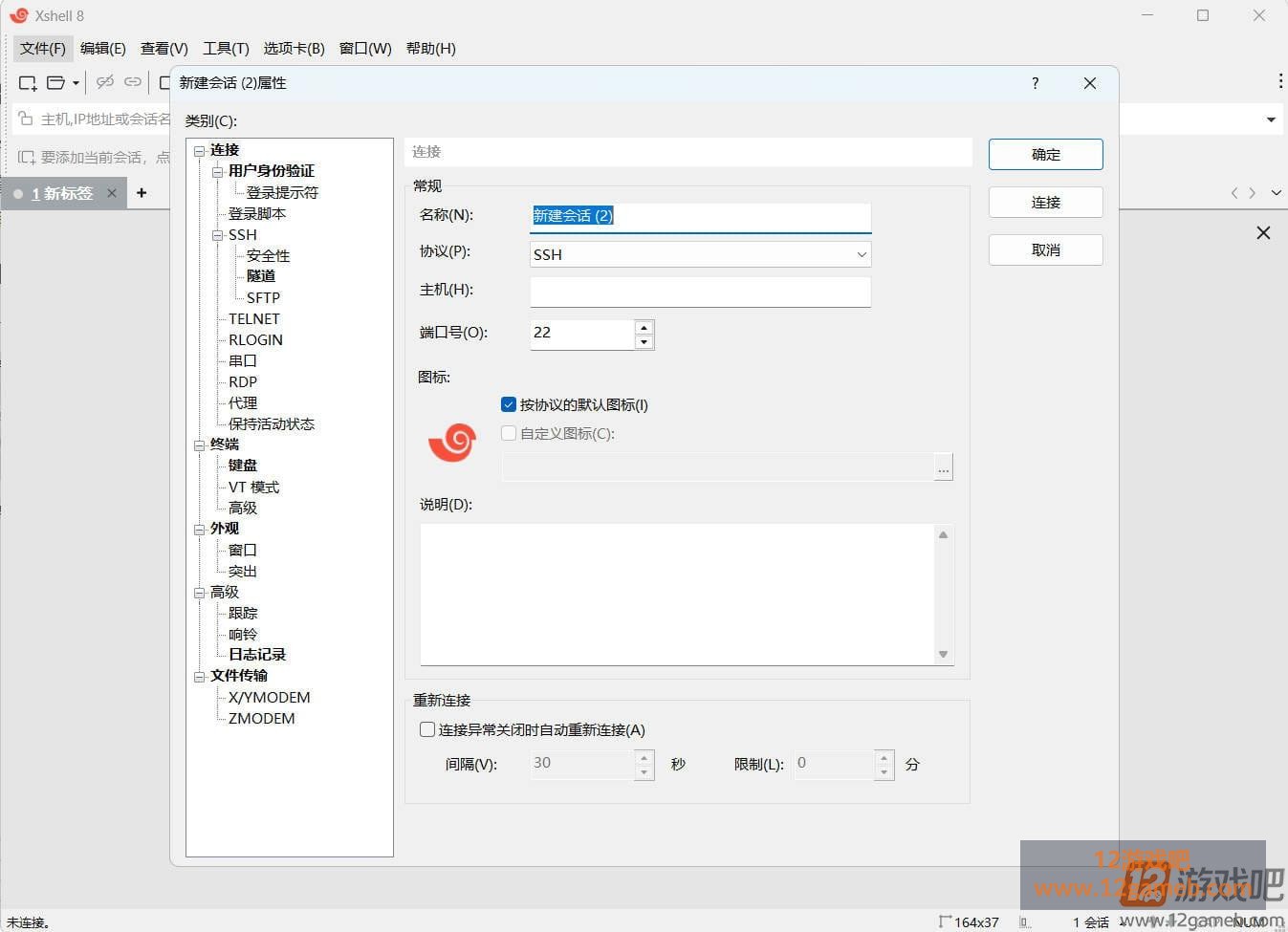
Task: Decrease the port number with down arrow
Action: (644, 341)
